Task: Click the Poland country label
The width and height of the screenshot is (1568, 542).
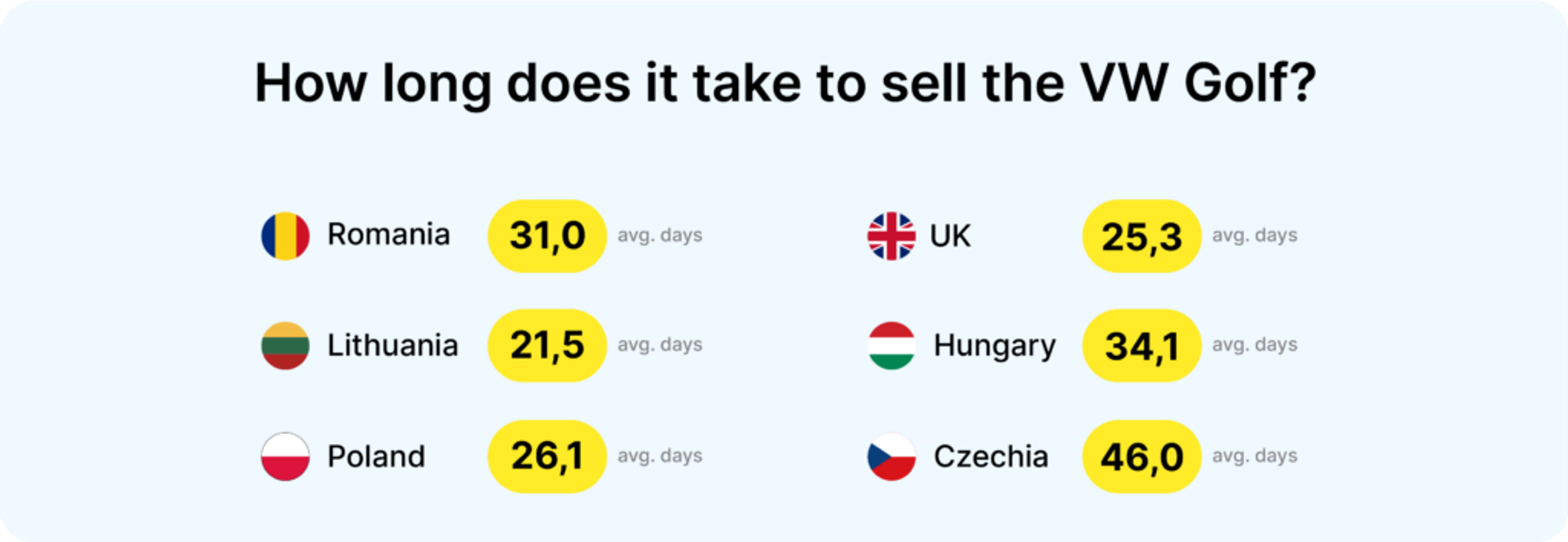Action: (376, 457)
